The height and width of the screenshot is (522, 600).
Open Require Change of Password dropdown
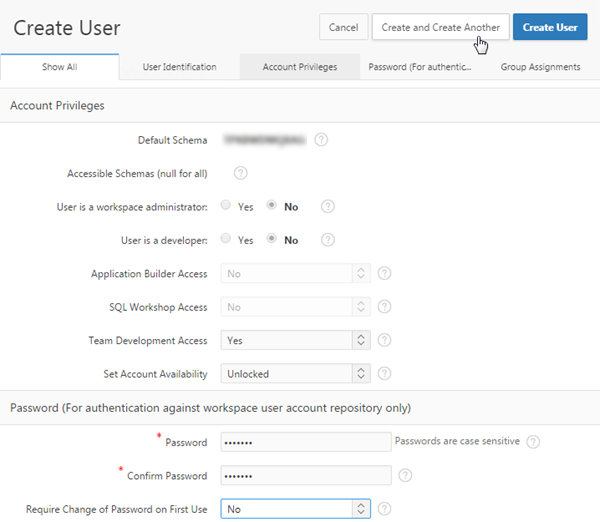tap(296, 509)
